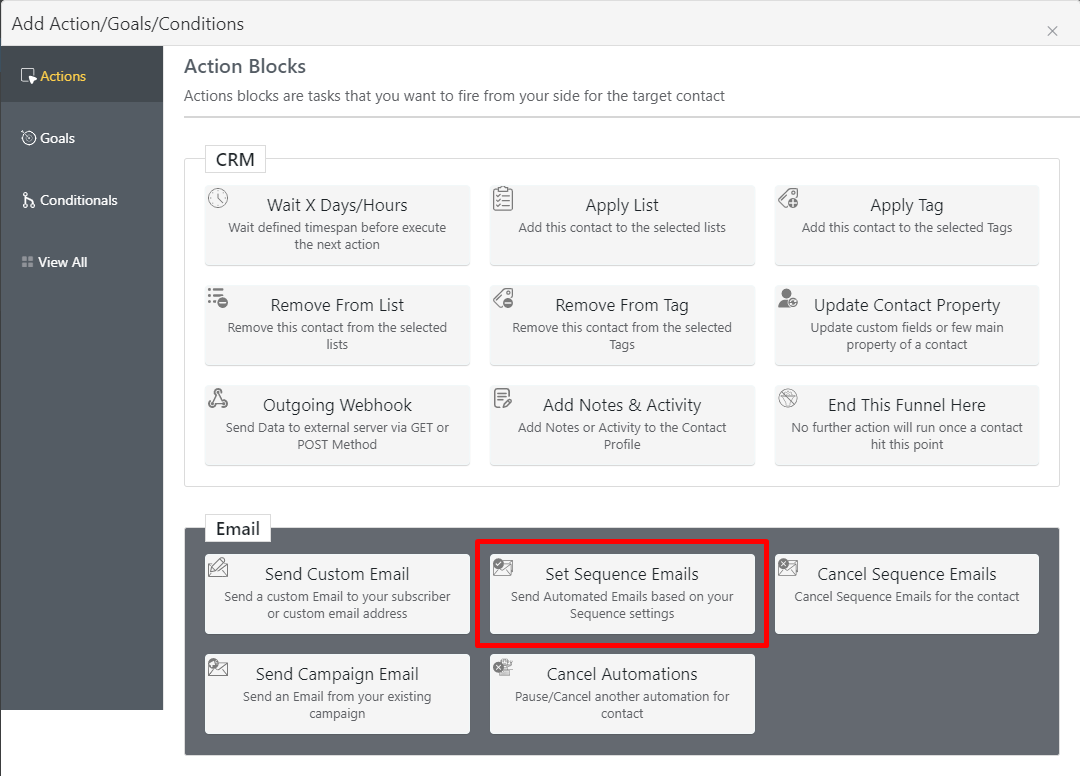Select the Cancel Automations block

tap(622, 694)
